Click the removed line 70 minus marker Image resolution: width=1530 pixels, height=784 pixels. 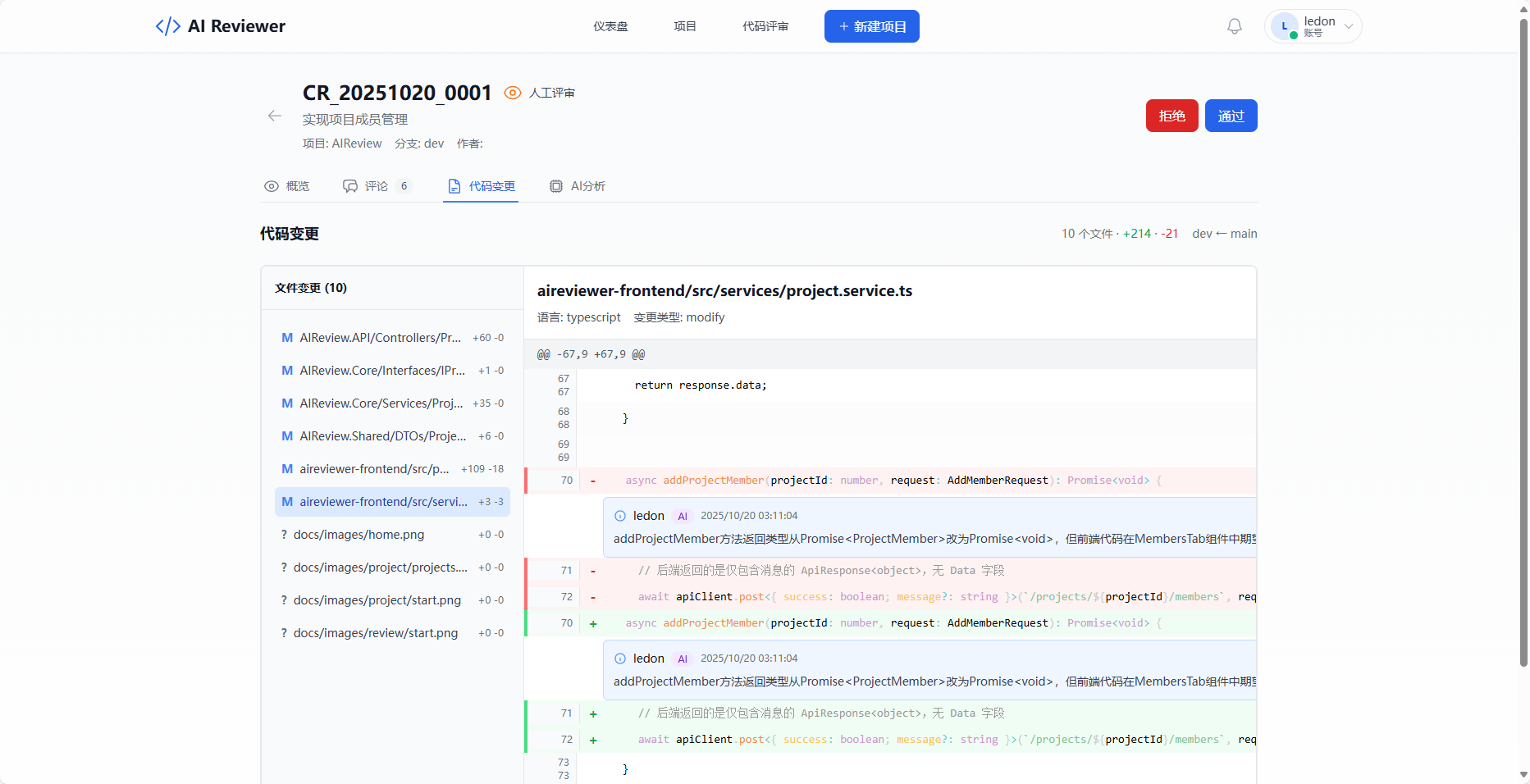pyautogui.click(x=593, y=481)
